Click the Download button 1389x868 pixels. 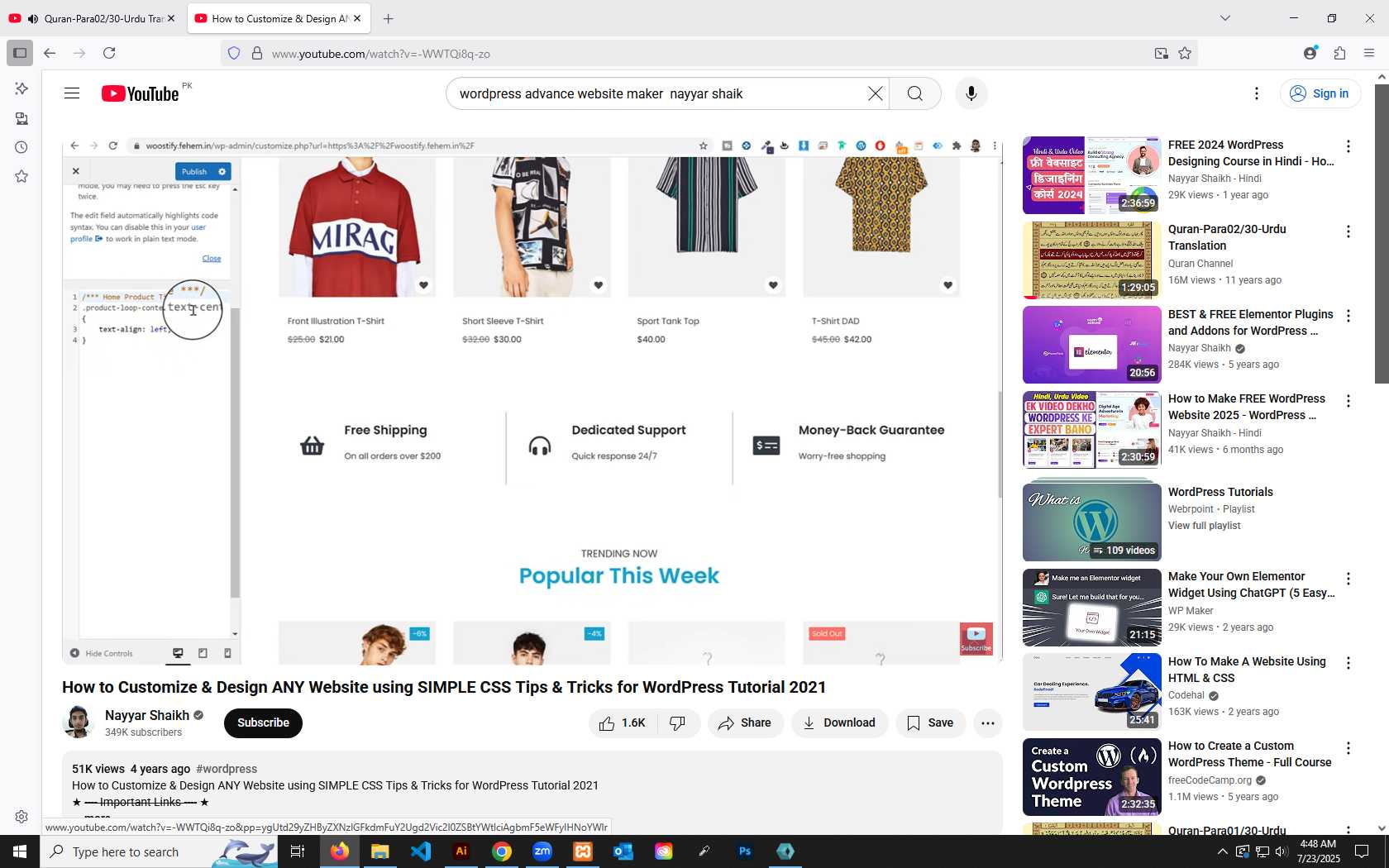[839, 723]
